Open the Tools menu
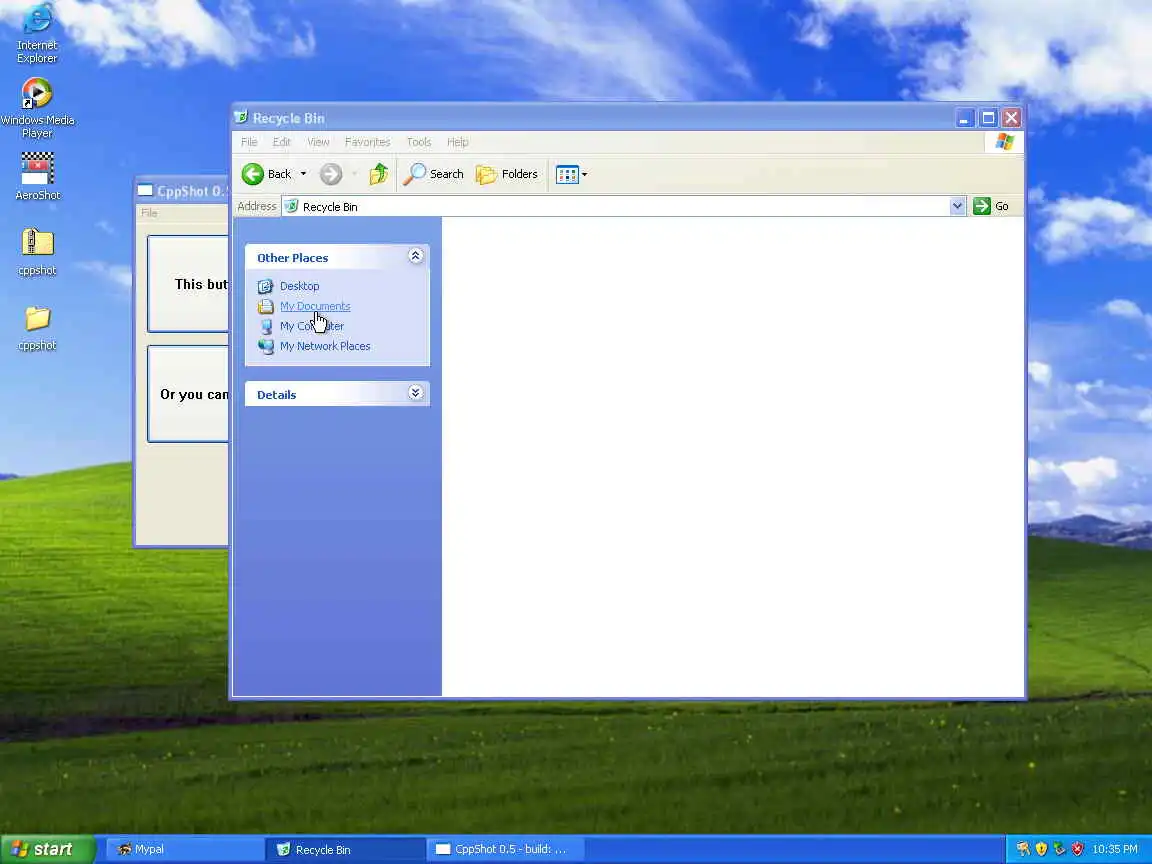Viewport: 1152px width, 864px height. [x=419, y=142]
